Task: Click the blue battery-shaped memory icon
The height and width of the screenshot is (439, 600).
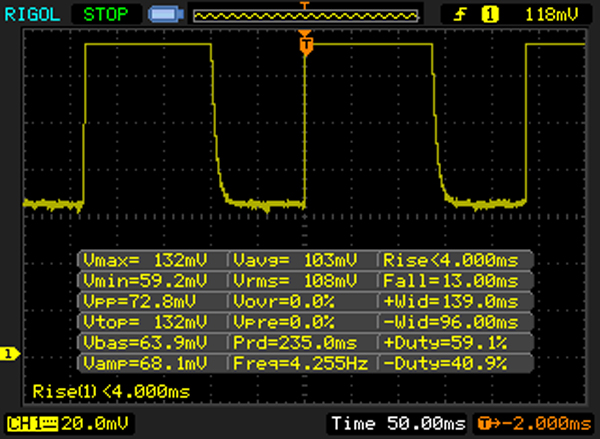Action: coord(166,15)
